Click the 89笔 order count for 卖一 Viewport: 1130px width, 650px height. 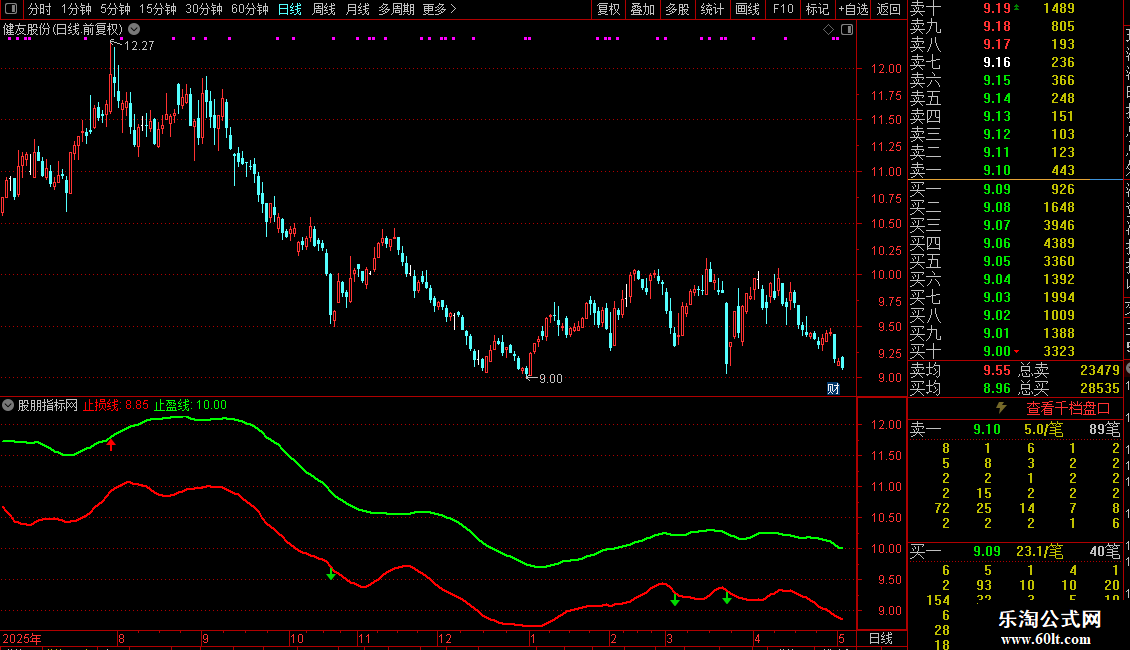[x=1105, y=429]
